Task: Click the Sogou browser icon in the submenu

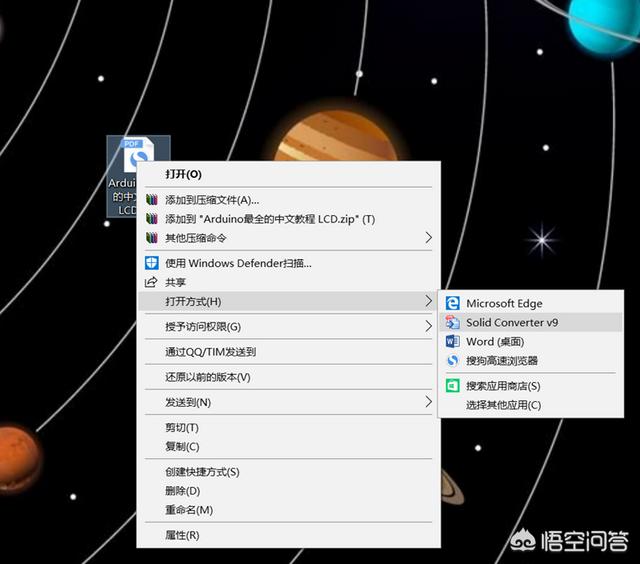Action: tap(452, 360)
